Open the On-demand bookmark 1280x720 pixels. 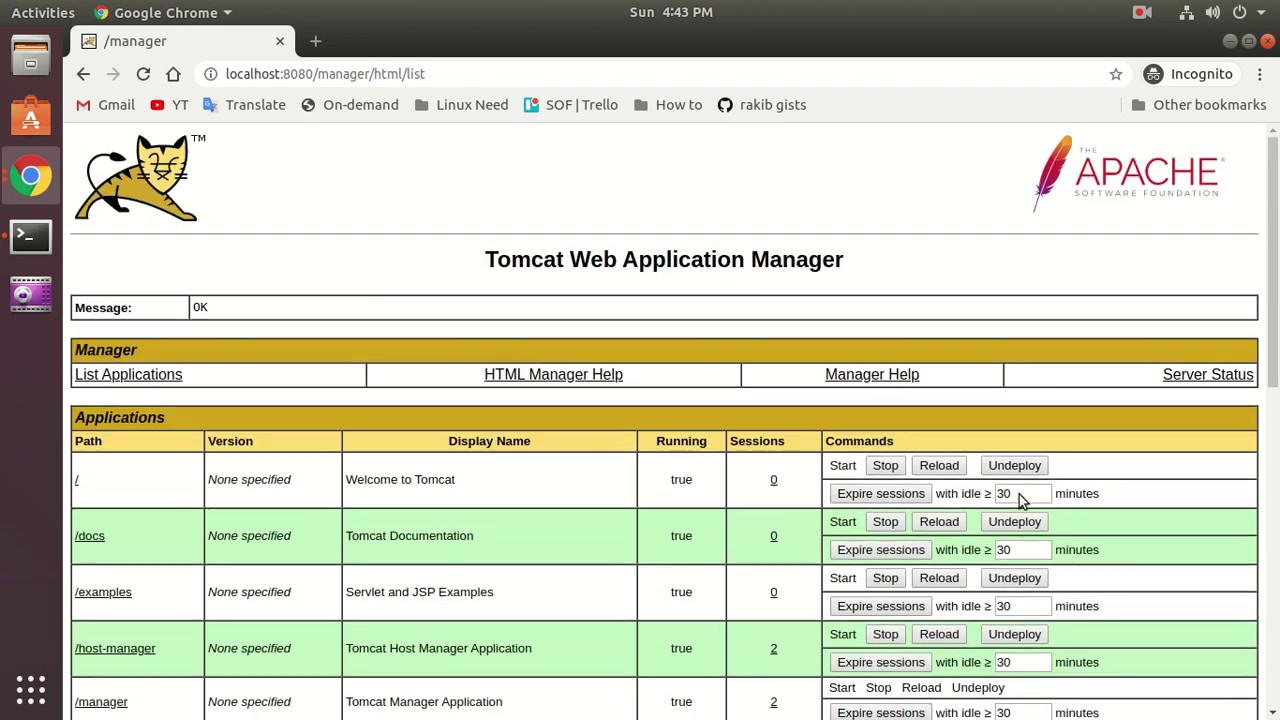pyautogui.click(x=349, y=105)
